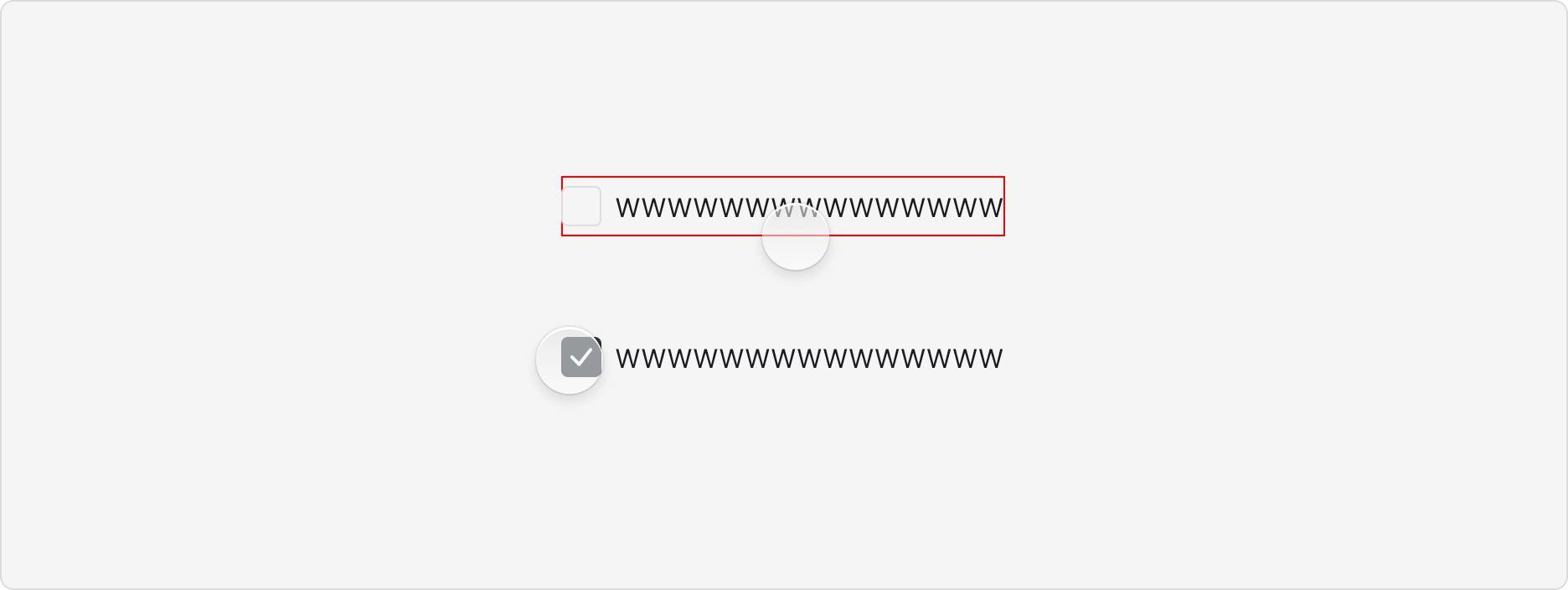Uncheck the gray checked checkbox
Screen dimensions: 1568x590
coord(581,357)
